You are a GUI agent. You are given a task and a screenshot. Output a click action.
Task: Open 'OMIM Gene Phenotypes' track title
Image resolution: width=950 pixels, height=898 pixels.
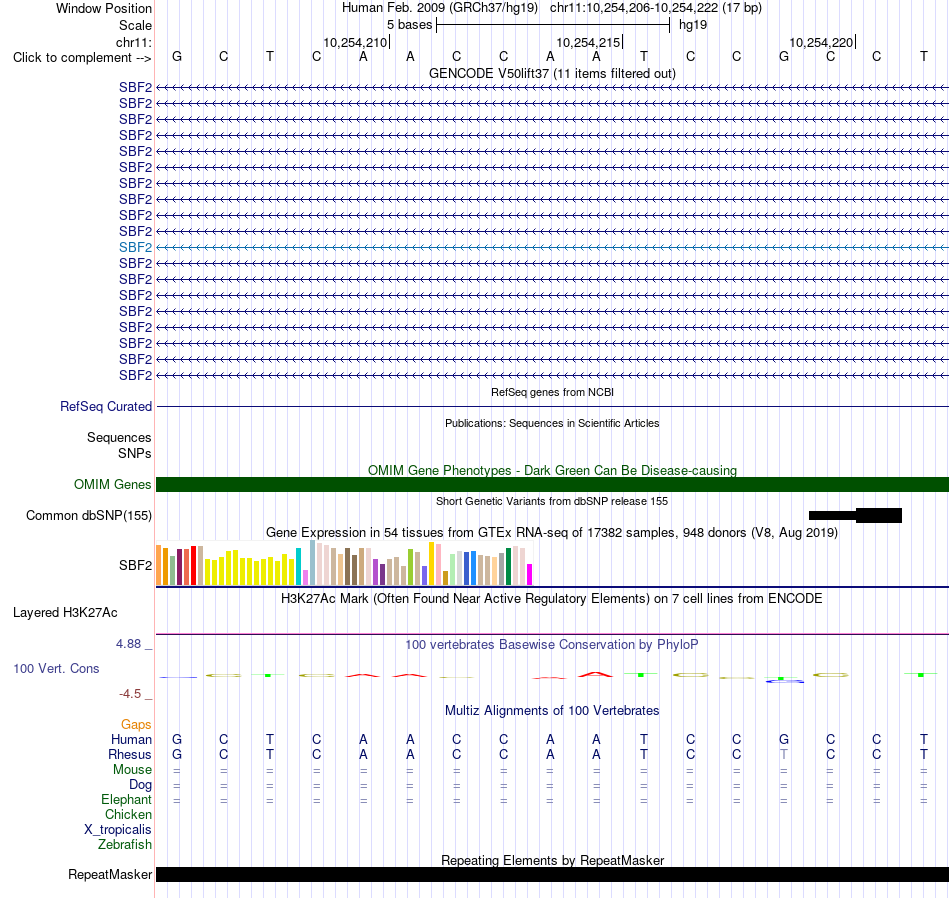(x=552, y=470)
